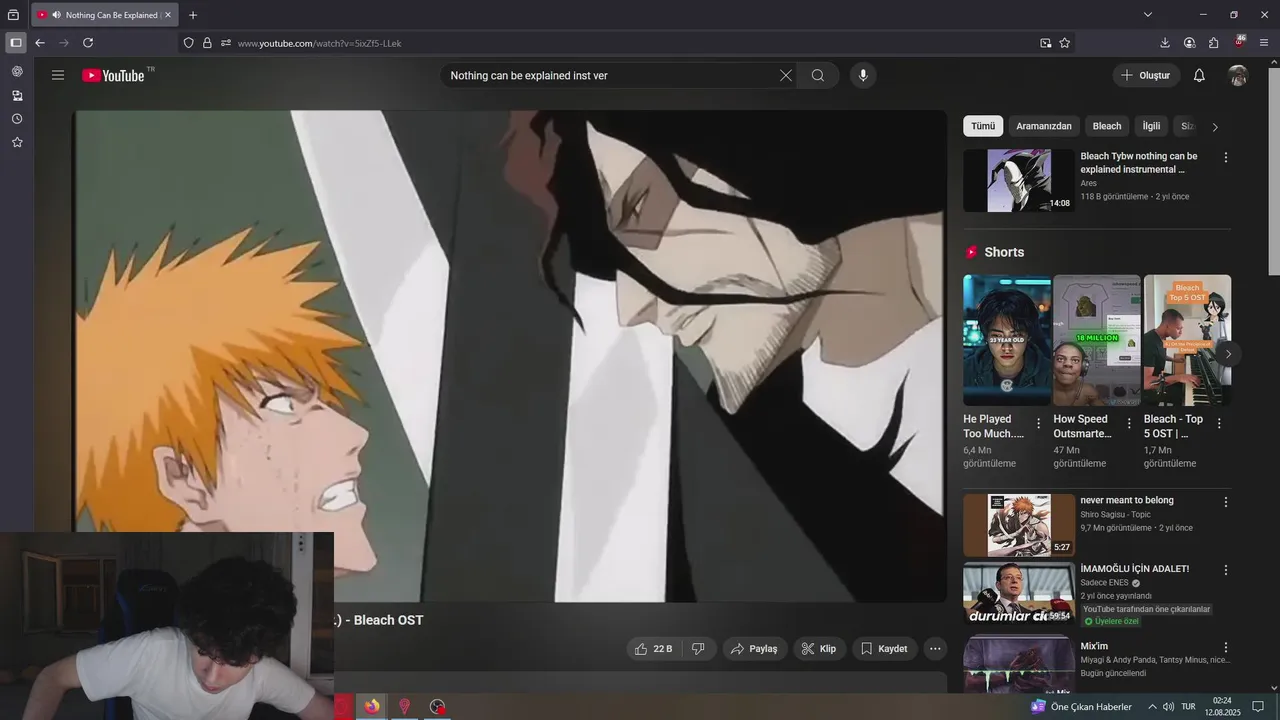Open the account avatar menu
This screenshot has height=720, width=1280.
coord(1238,75)
